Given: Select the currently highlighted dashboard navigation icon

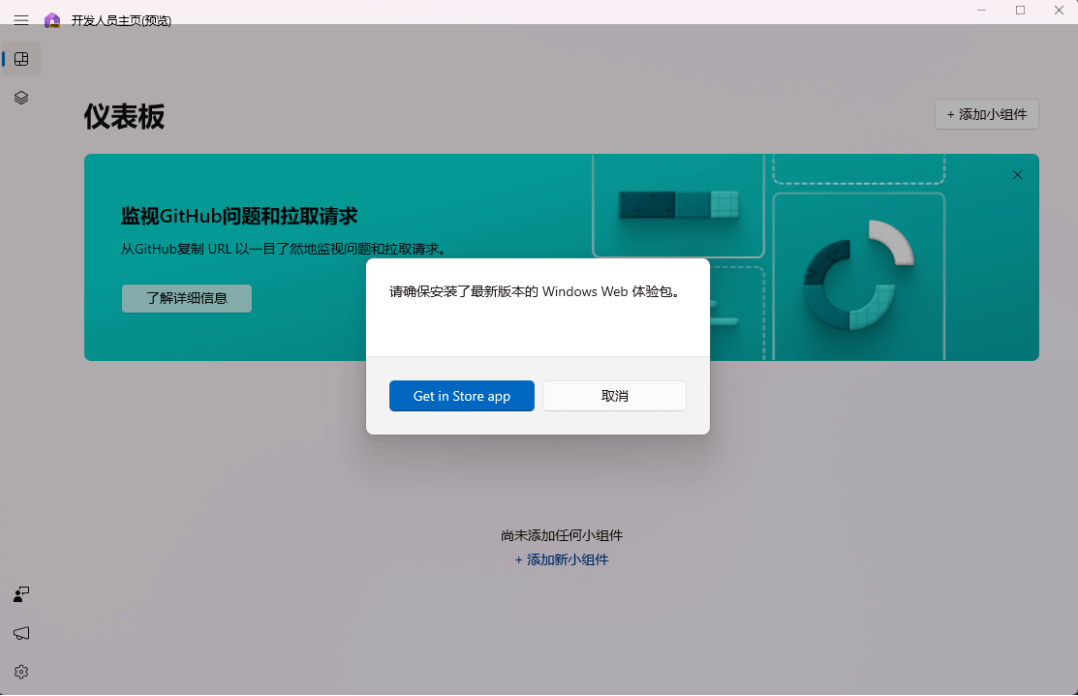Looking at the screenshot, I should [21, 58].
